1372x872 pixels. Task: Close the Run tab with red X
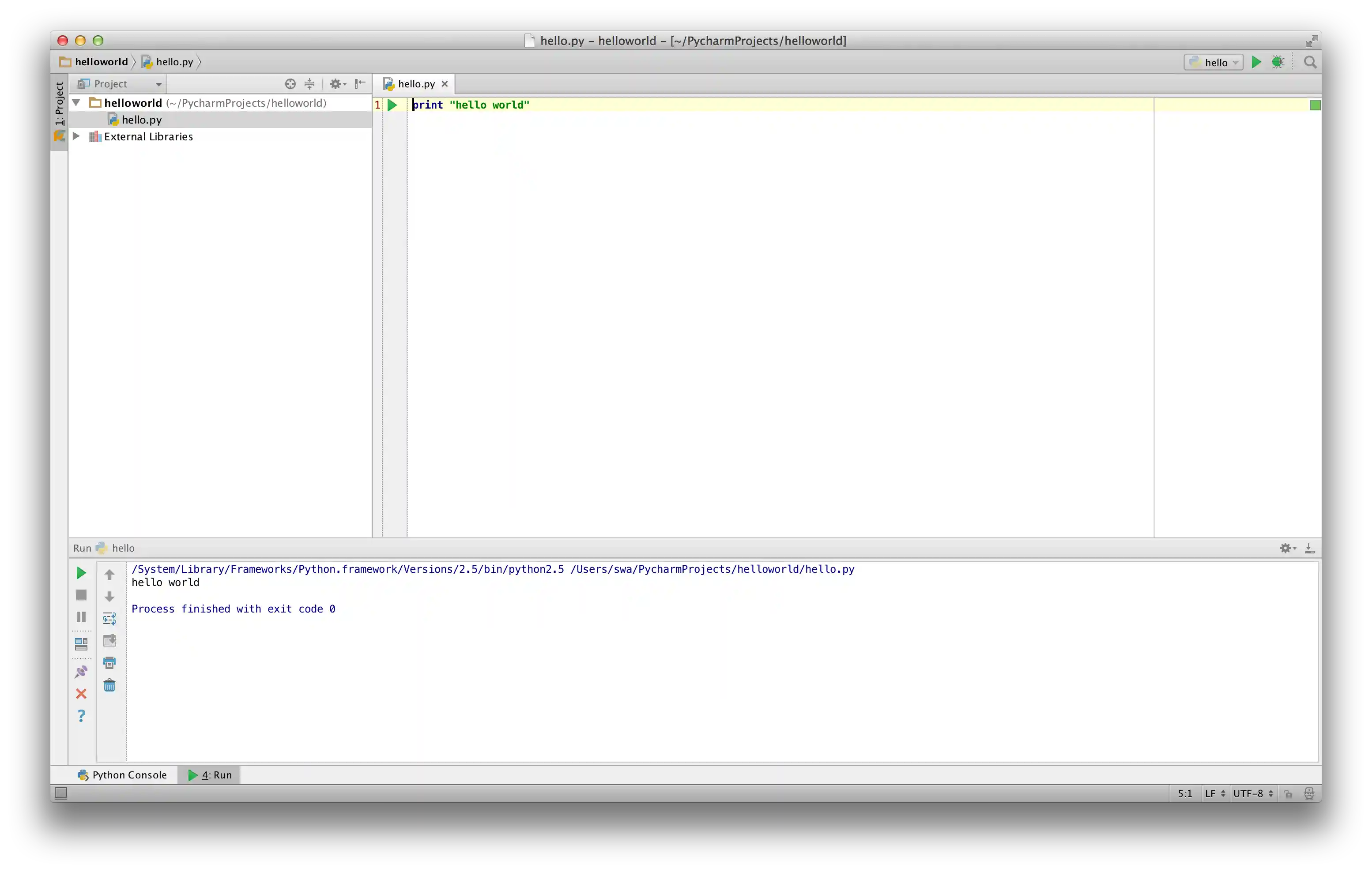pyautogui.click(x=81, y=694)
